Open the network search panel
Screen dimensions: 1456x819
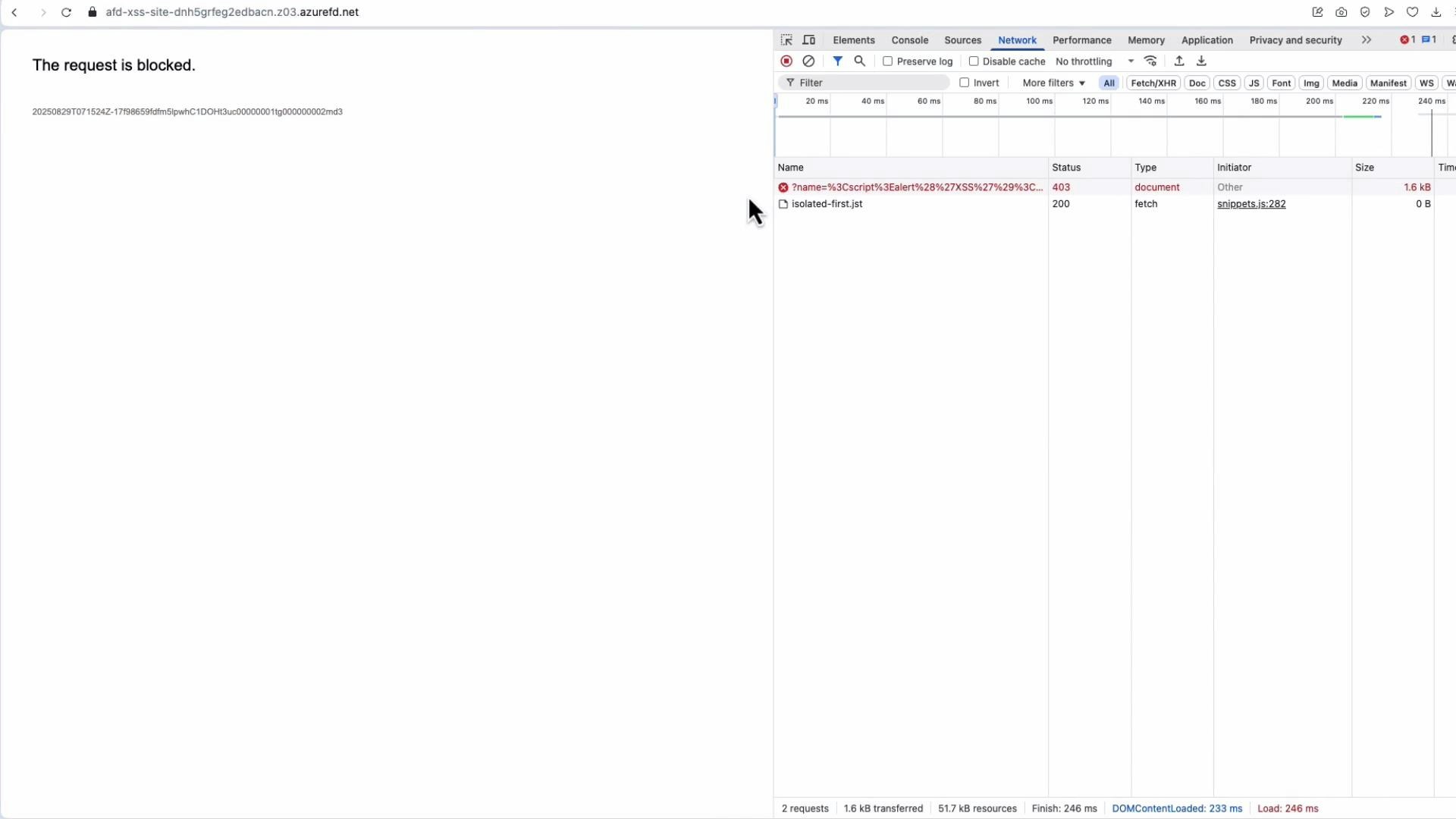coord(859,61)
